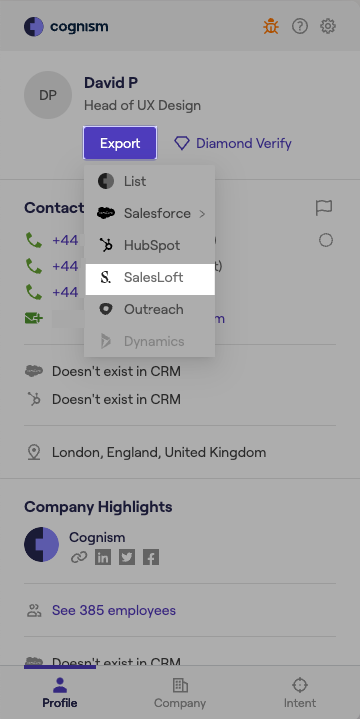The image size is (360, 719).
Task: Open the Cognism LinkedIn icon
Action: [x=103, y=557]
